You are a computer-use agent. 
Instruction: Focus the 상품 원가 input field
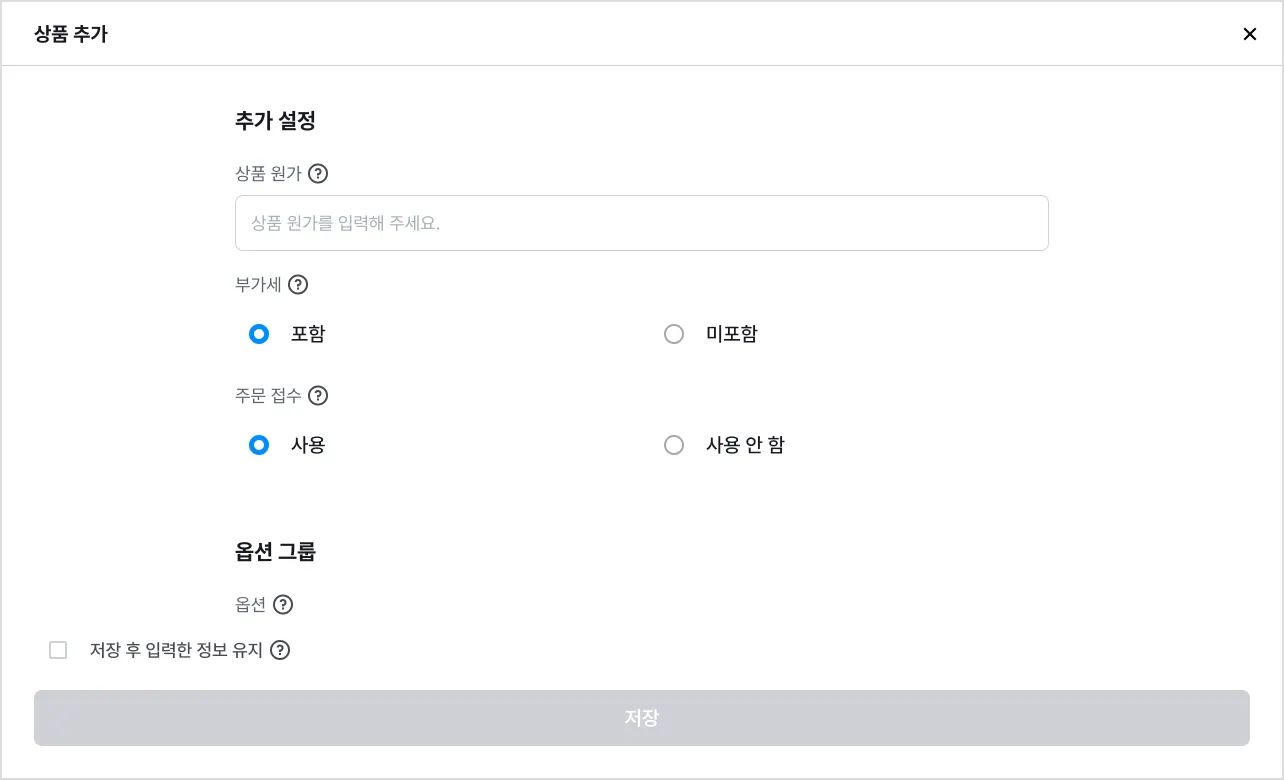pyautogui.click(x=642, y=223)
